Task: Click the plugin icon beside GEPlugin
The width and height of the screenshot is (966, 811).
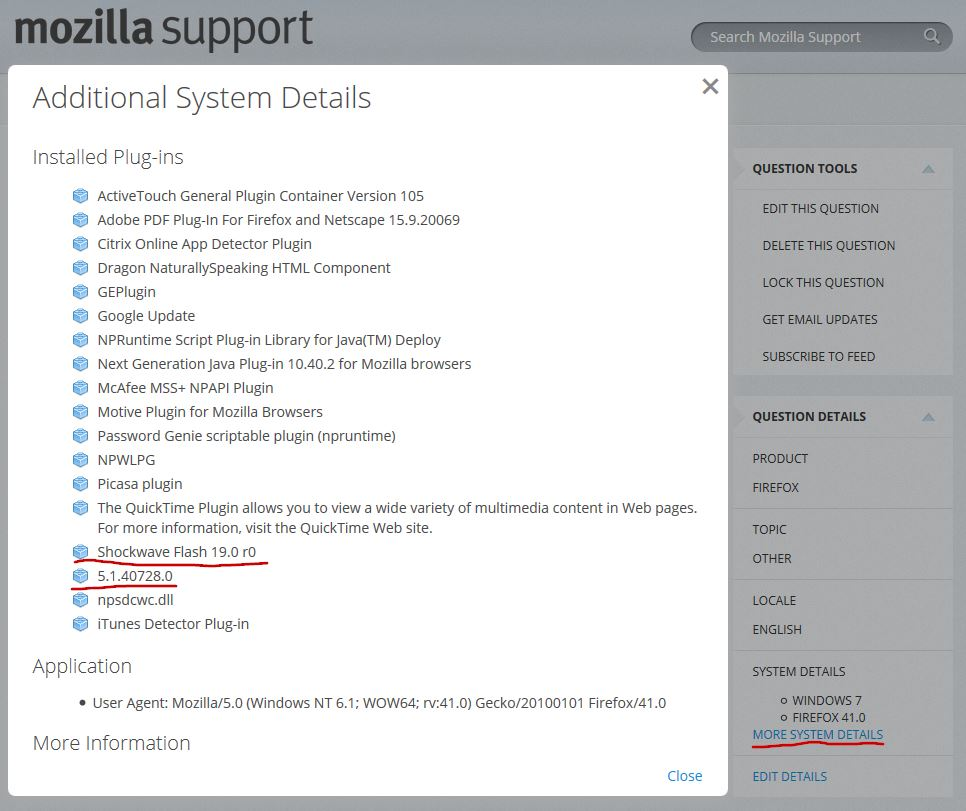Action: coord(81,292)
